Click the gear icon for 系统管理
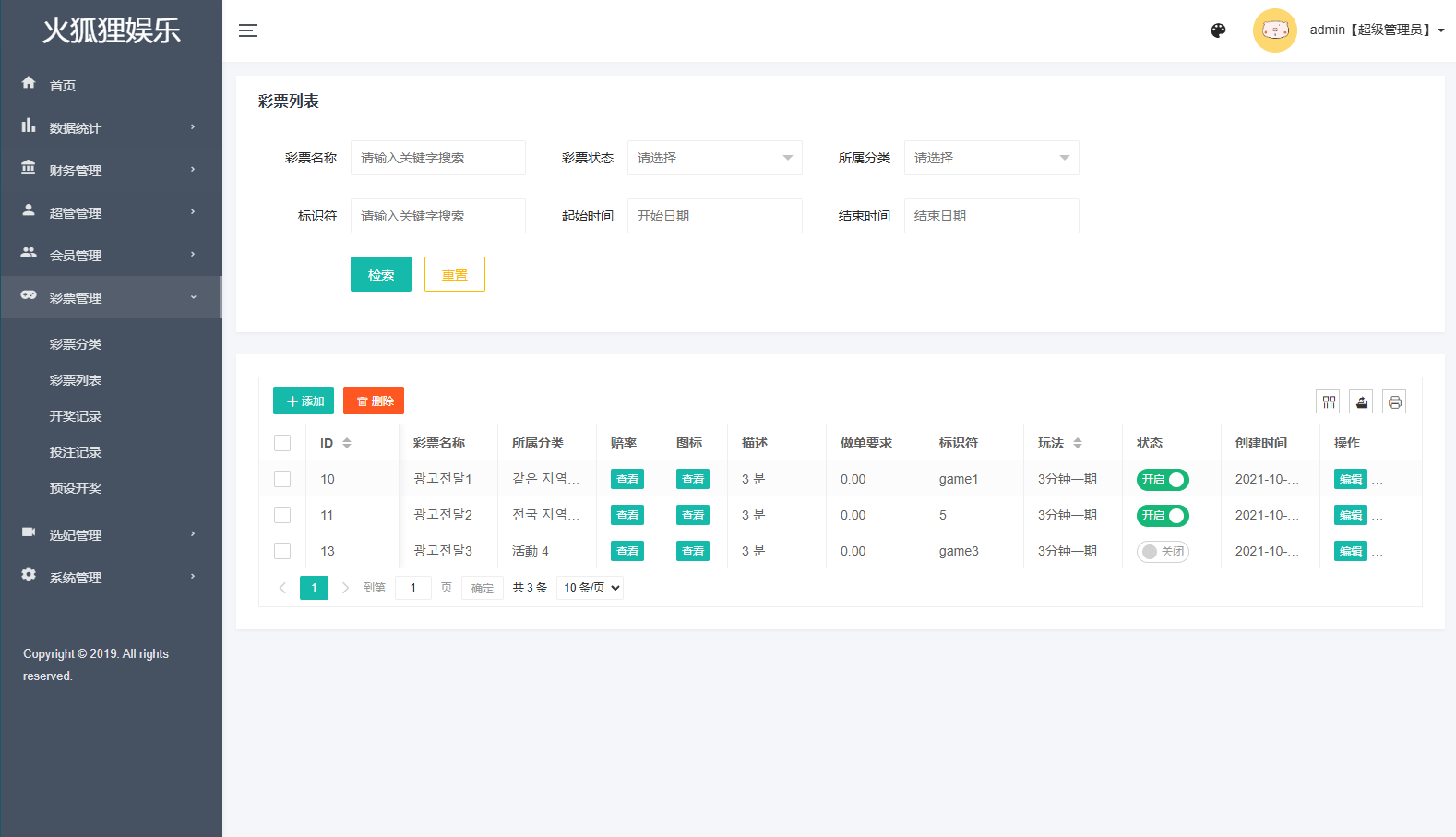 (x=29, y=575)
